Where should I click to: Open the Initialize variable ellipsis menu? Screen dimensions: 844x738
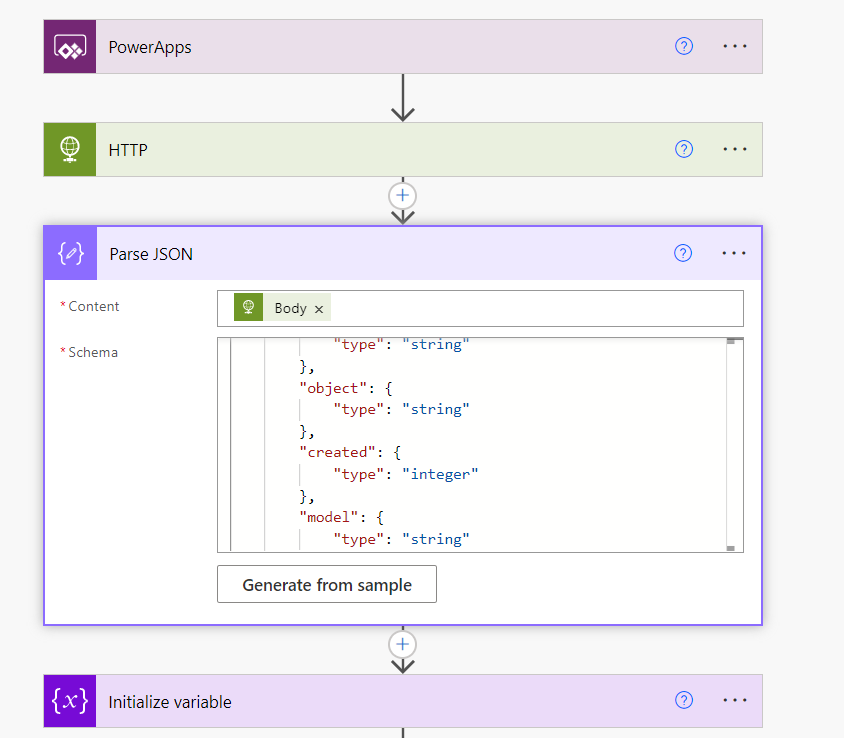735,701
